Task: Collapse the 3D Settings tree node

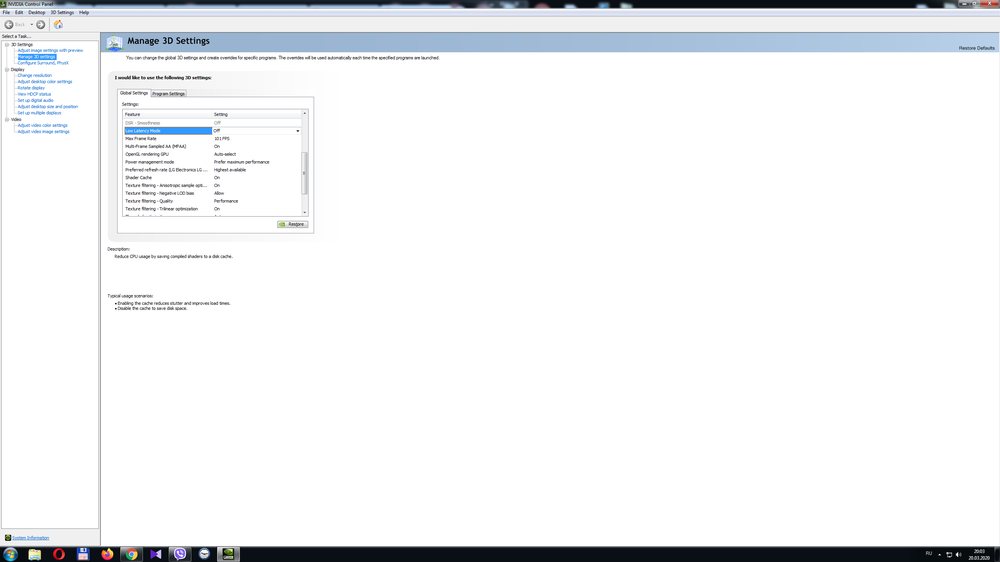Action: 7,45
